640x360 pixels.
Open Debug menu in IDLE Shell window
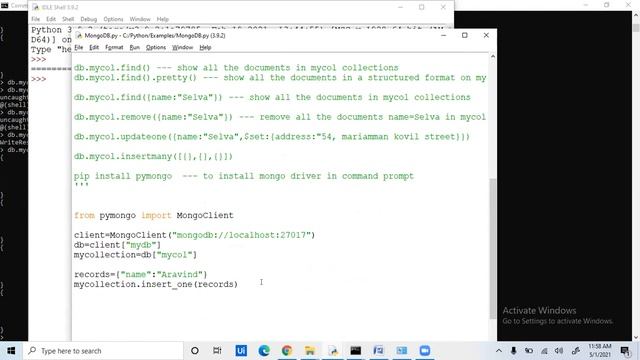(89, 19)
